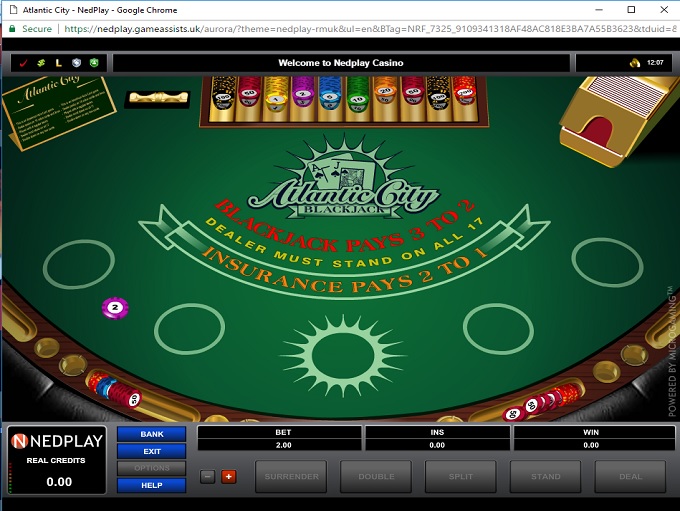Click the red checkmark icon in top bar
Viewport: 680px width, 511px height.
tap(25, 63)
